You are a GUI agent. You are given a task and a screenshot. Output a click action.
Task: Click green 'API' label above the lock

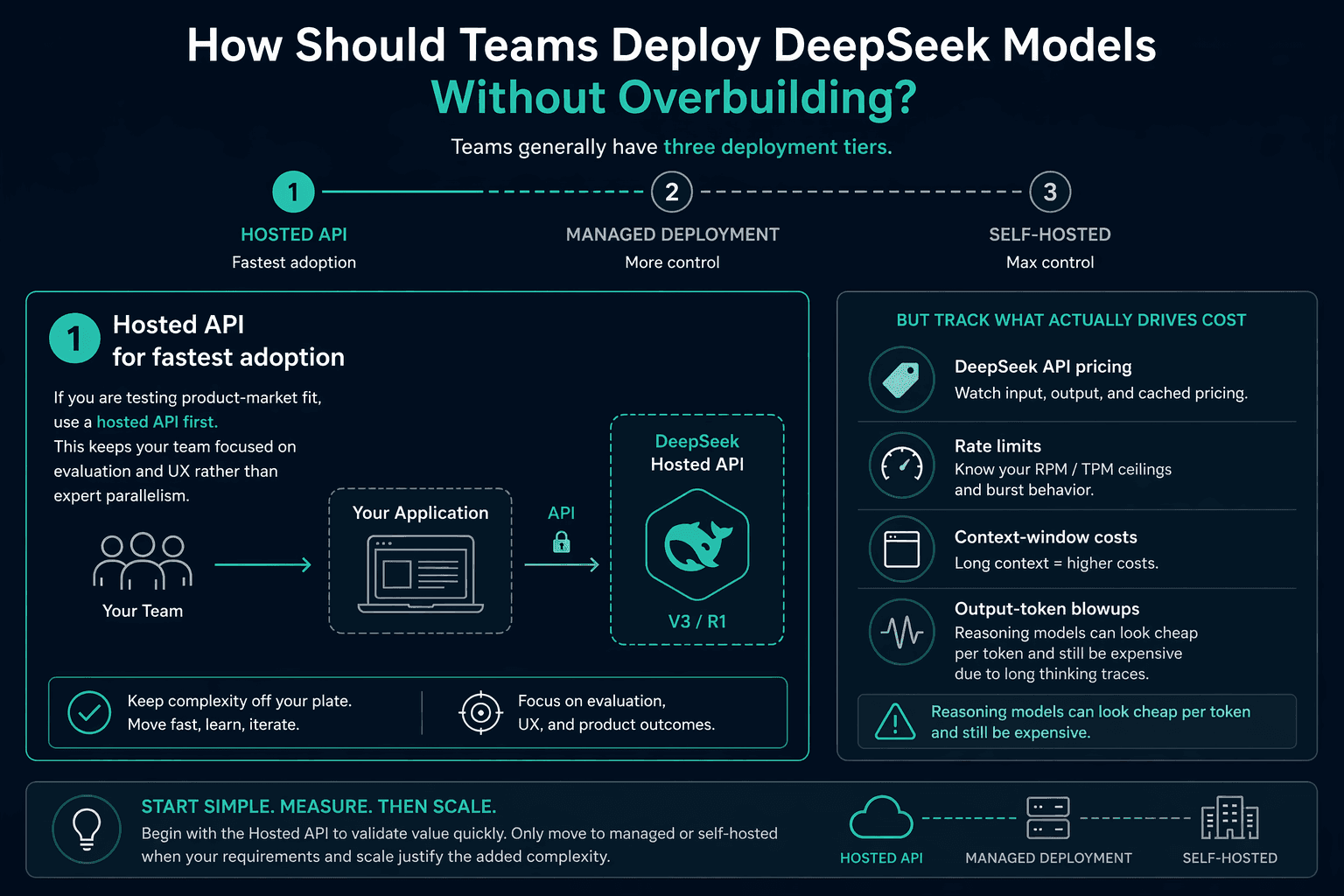point(562,513)
